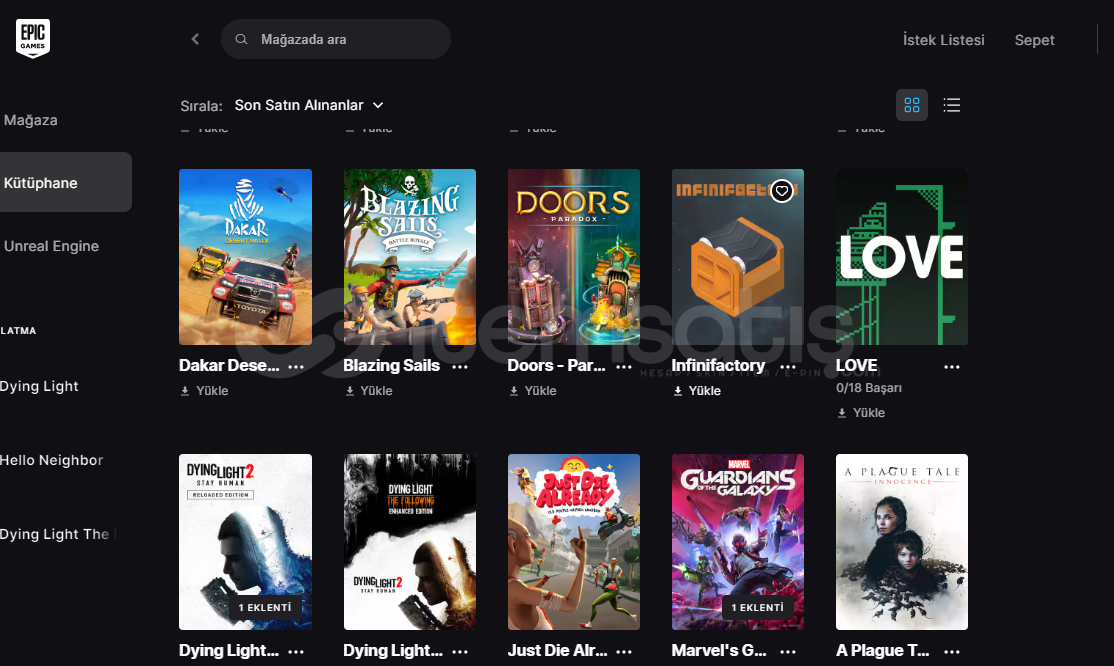Click the Epic Games logo
The height and width of the screenshot is (666, 1114).
[33, 38]
